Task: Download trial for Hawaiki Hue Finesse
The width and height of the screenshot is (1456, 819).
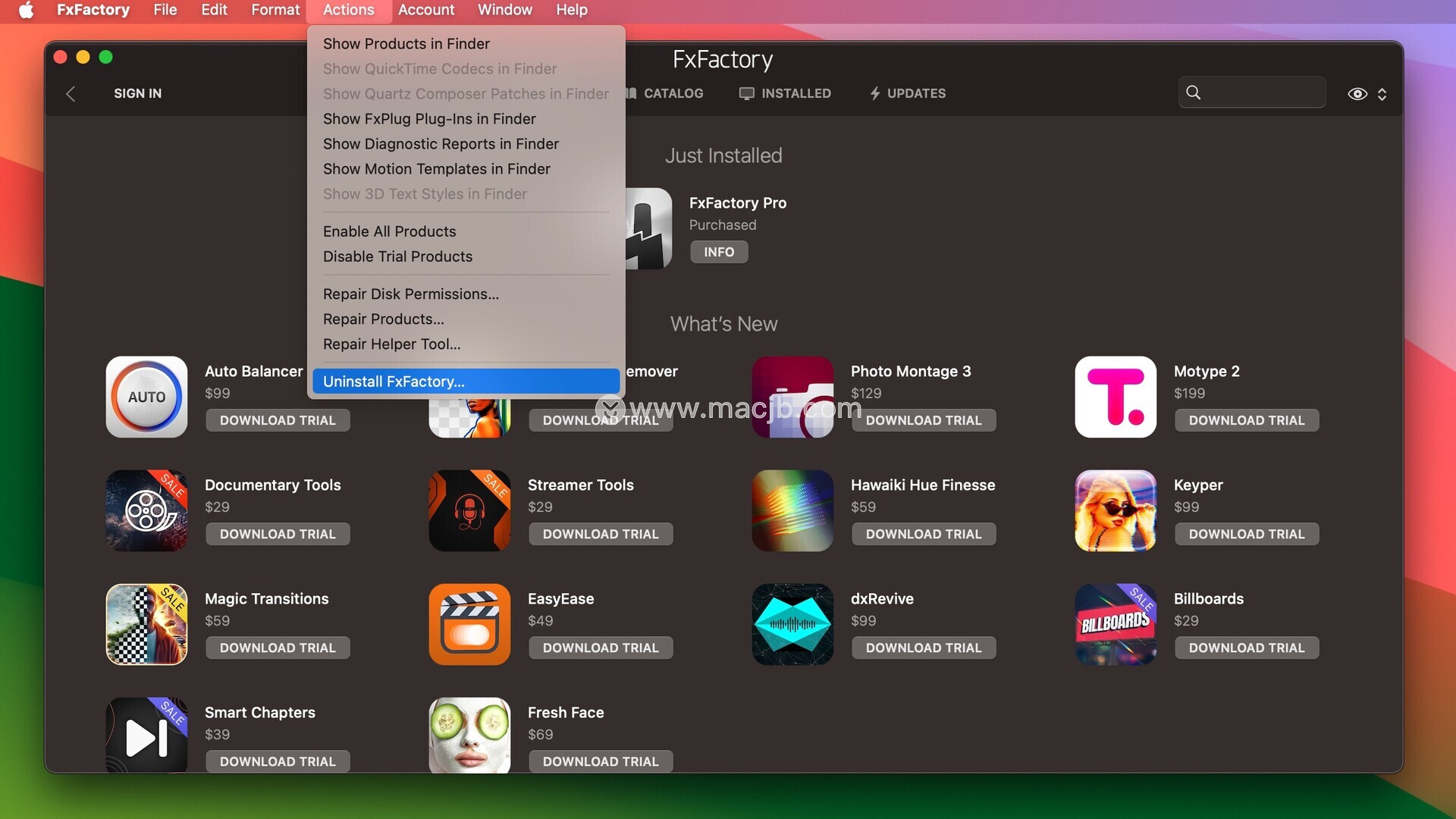Action: (x=923, y=534)
